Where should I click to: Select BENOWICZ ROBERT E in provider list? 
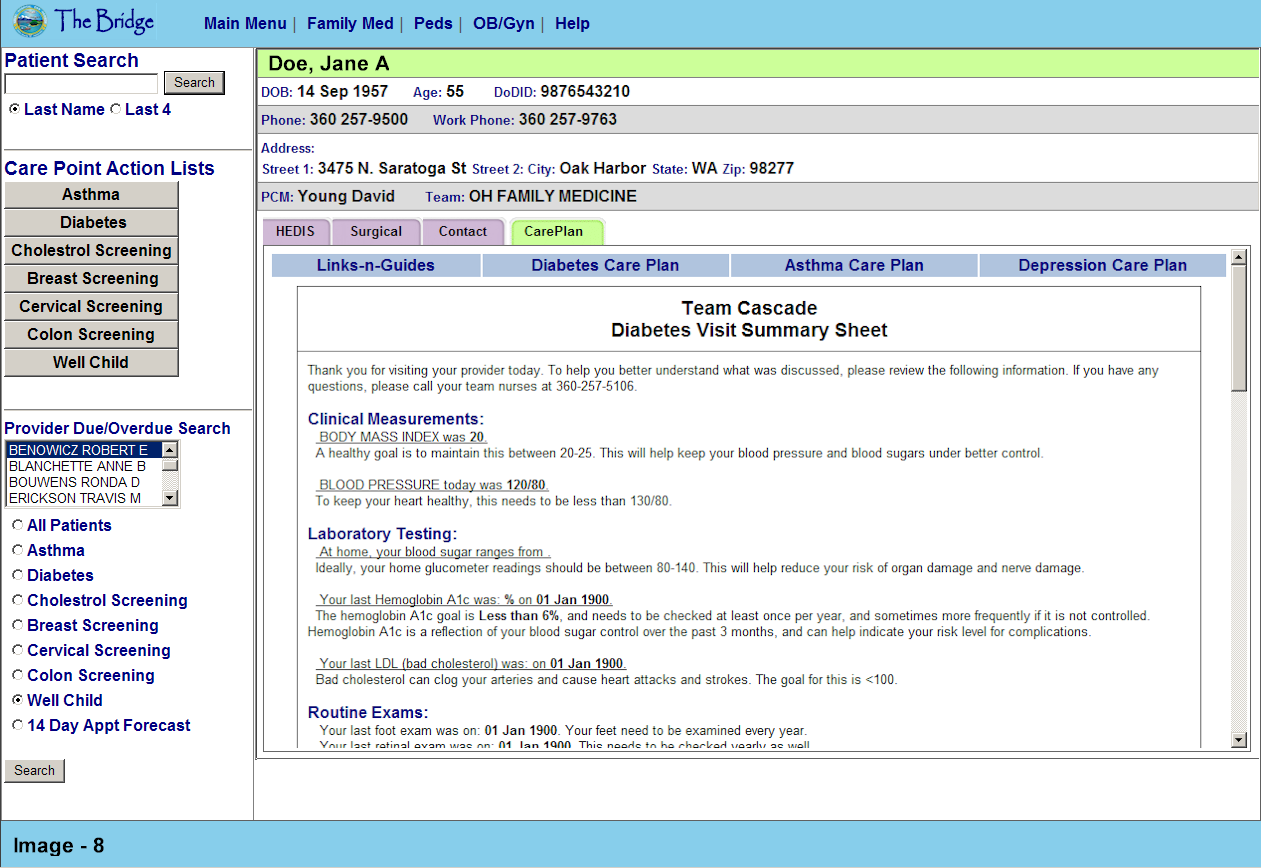click(x=84, y=450)
